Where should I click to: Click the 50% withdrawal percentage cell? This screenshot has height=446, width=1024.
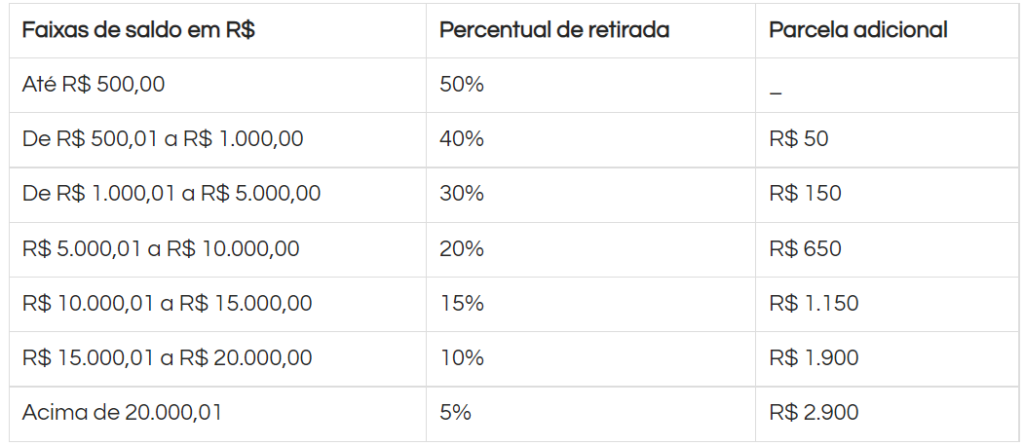(x=461, y=85)
